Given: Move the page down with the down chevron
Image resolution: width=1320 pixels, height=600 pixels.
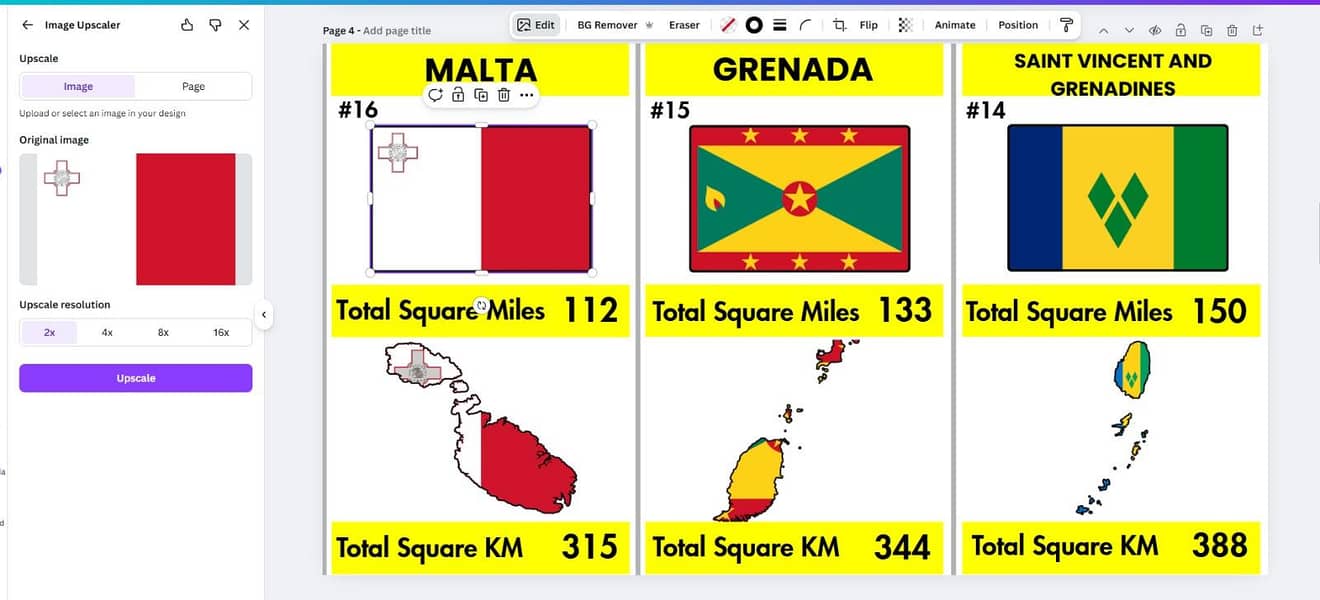Looking at the screenshot, I should coord(1129,31).
